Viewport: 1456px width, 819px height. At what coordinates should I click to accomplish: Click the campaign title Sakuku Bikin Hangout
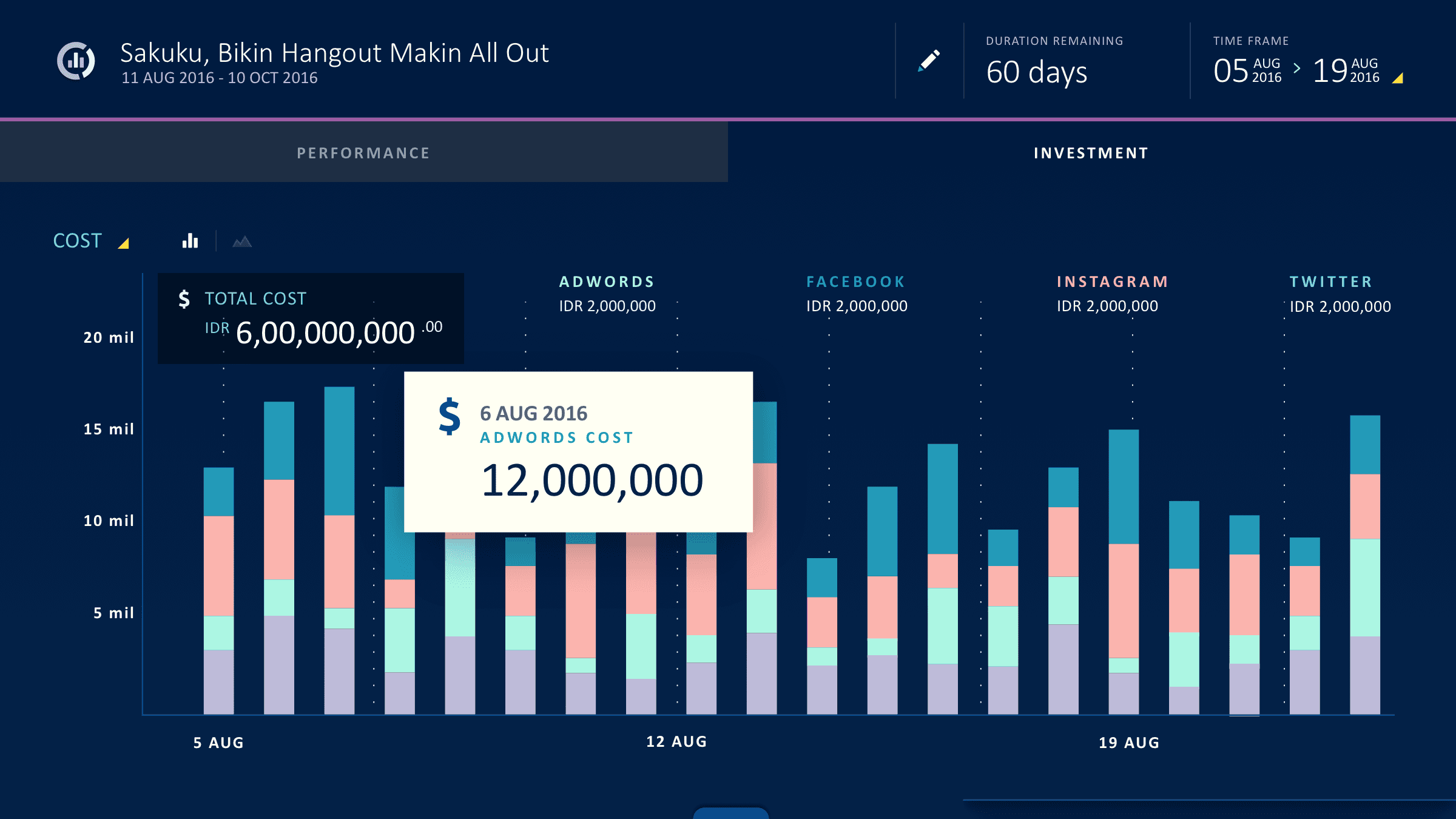(334, 53)
